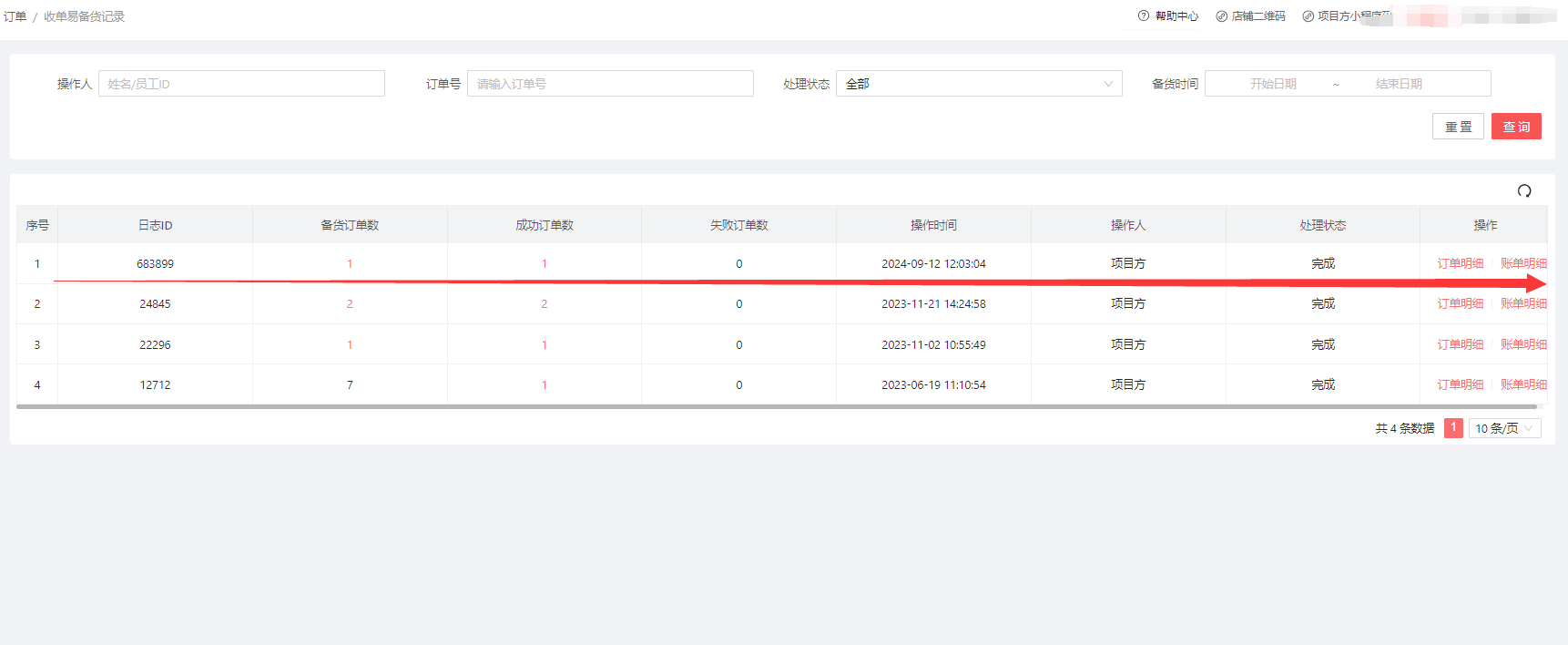Pick the 结束日期 end date

tap(1399, 84)
